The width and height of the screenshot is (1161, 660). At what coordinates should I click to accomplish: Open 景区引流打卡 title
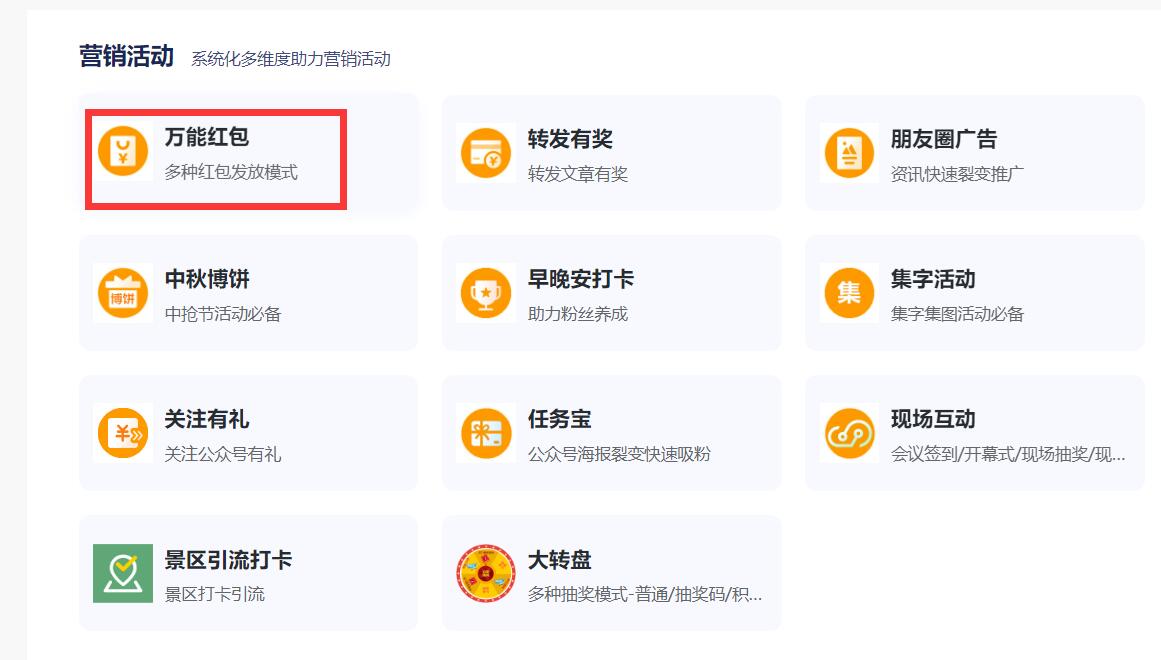coord(228,559)
